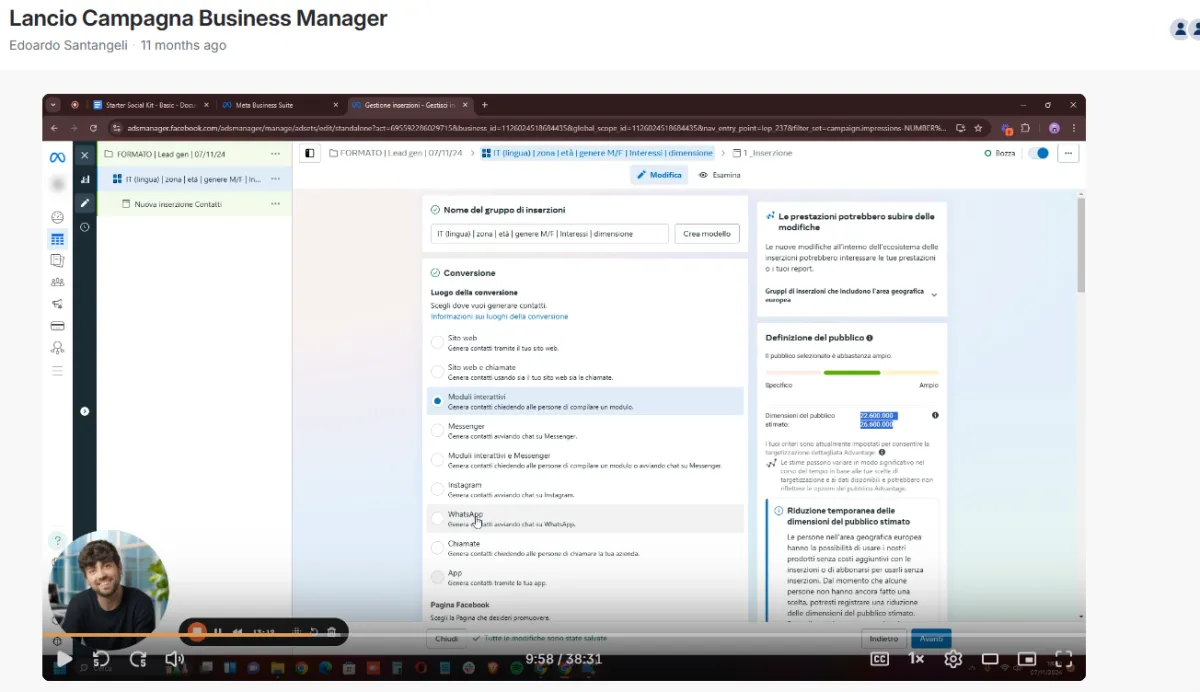Image resolution: width=1200 pixels, height=692 pixels.
Task: Bookmark page with the star icon
Action: pyautogui.click(x=979, y=128)
